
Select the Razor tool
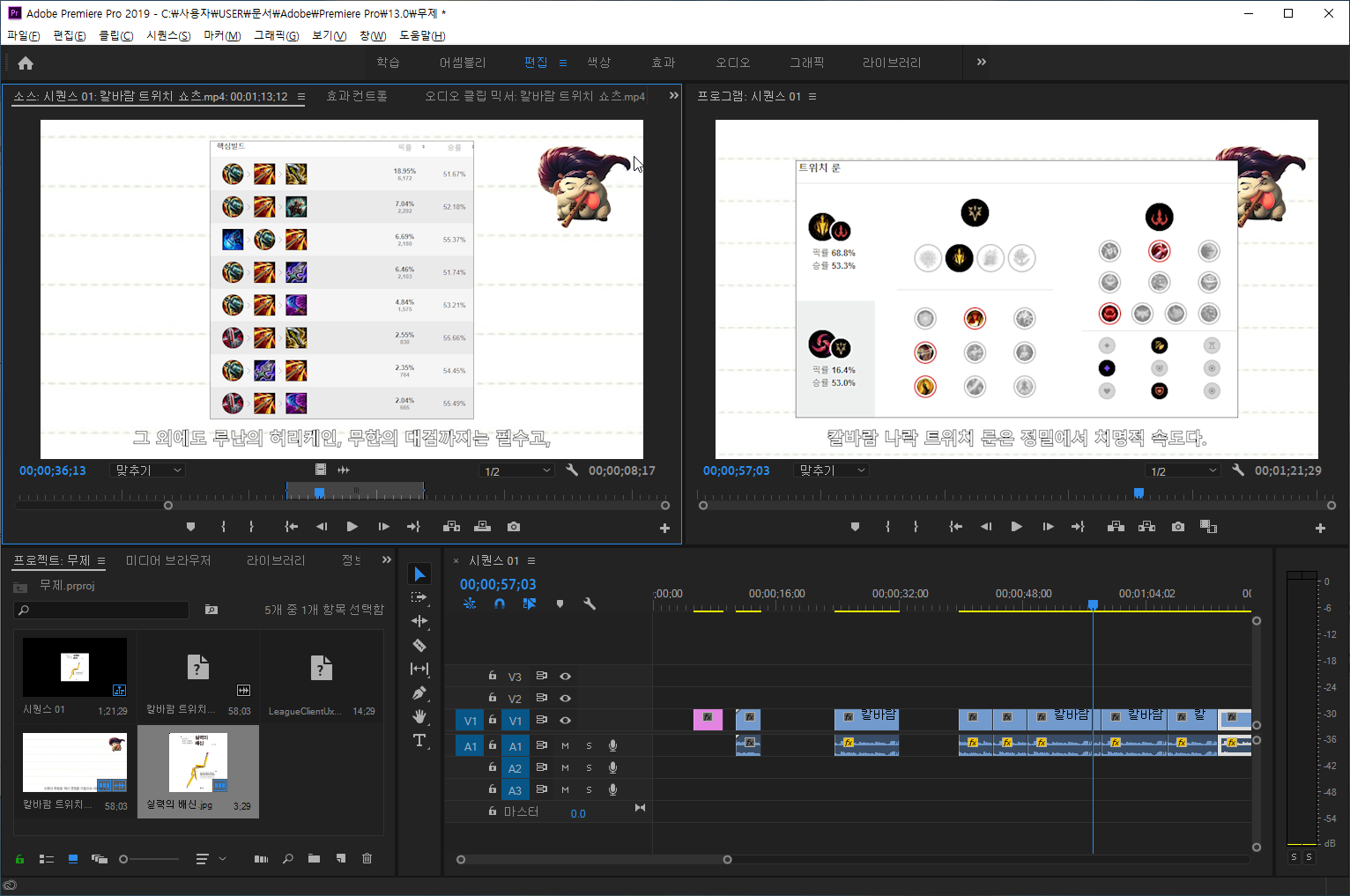pos(419,645)
